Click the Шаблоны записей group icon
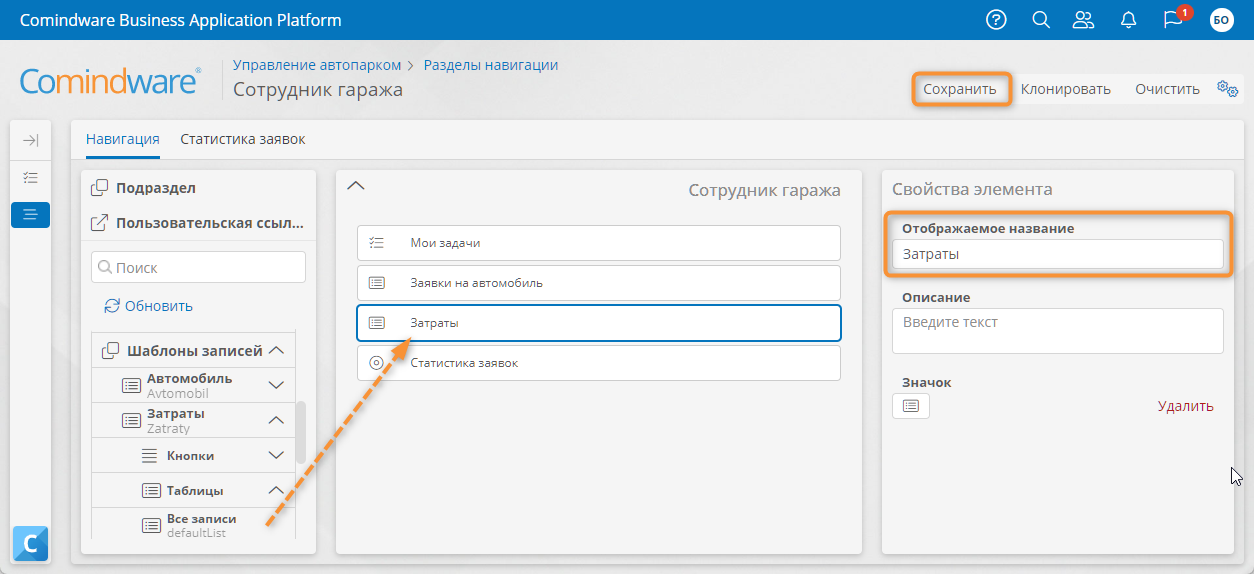 [111, 351]
